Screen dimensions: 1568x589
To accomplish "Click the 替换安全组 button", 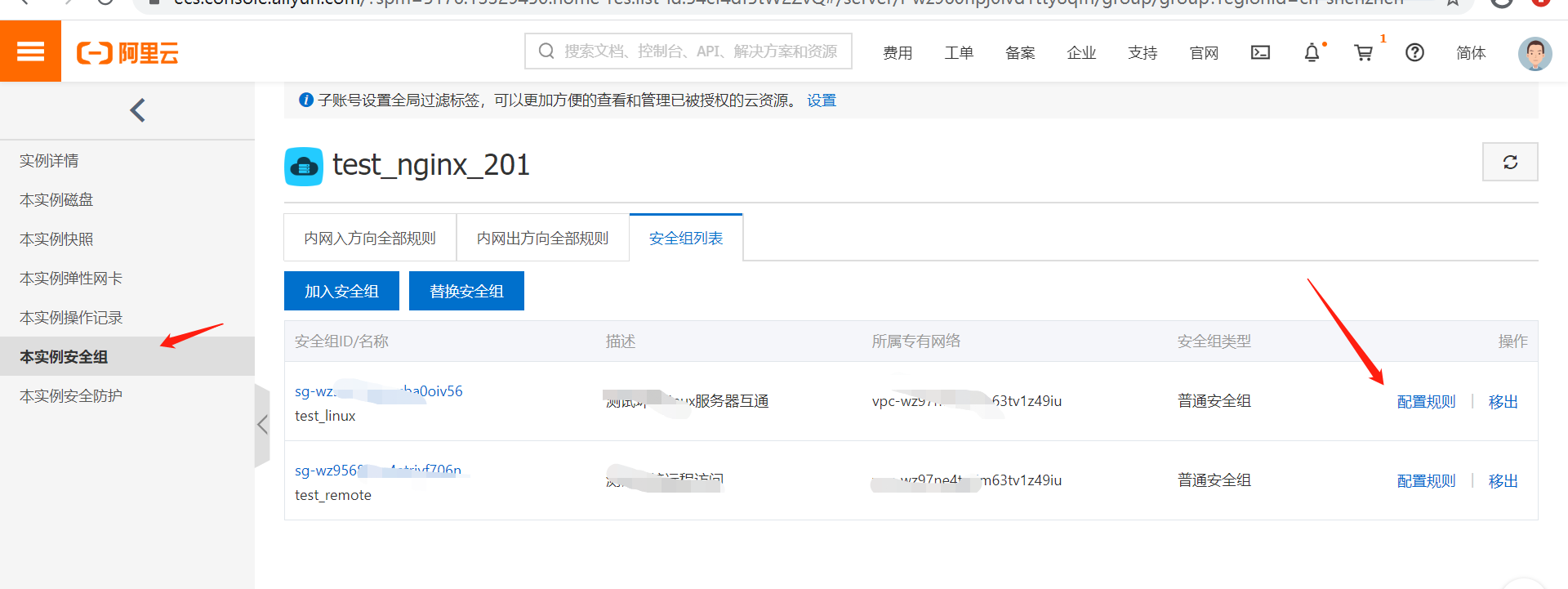I will [x=466, y=291].
